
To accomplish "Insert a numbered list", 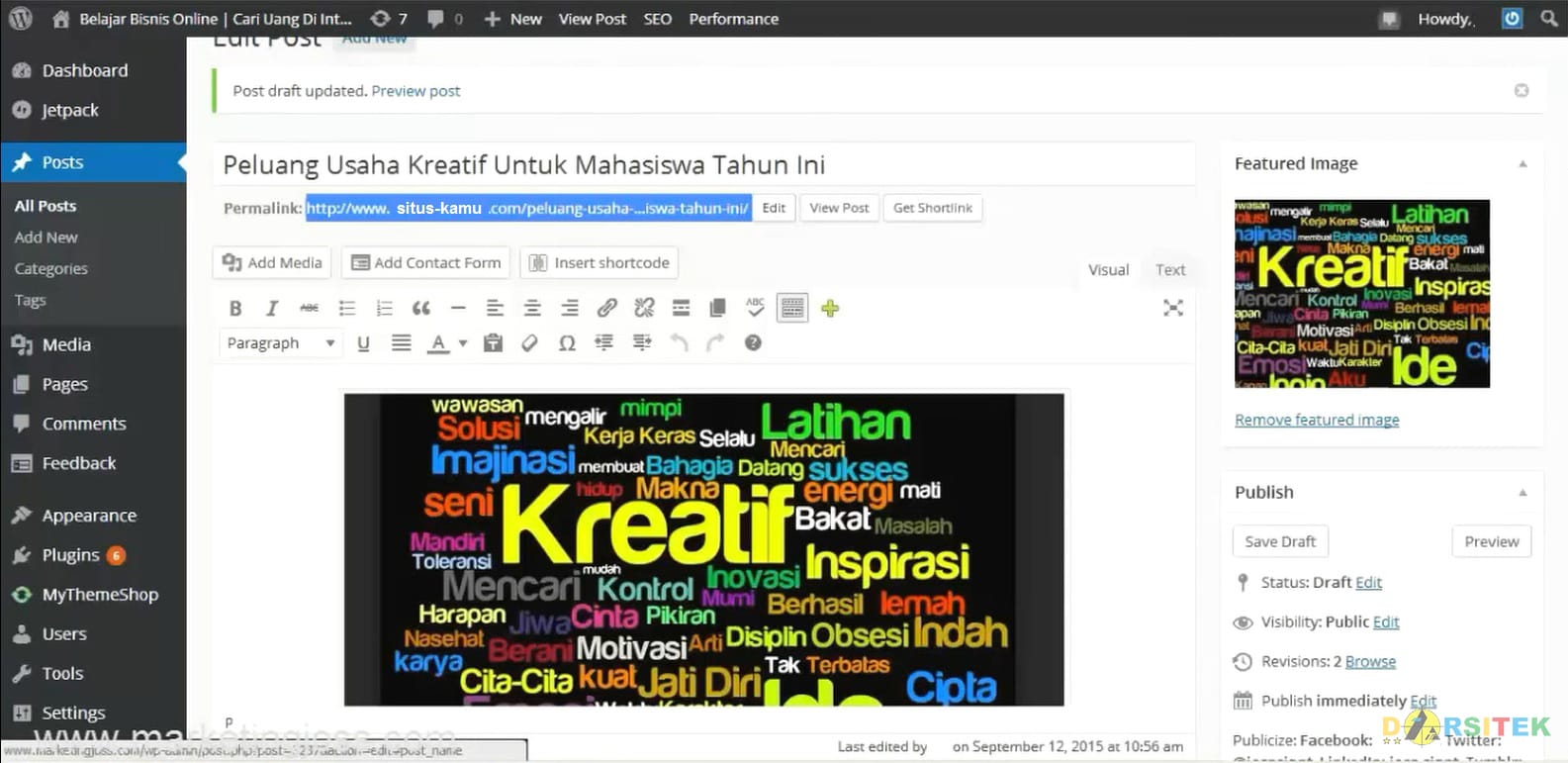I will 384,308.
